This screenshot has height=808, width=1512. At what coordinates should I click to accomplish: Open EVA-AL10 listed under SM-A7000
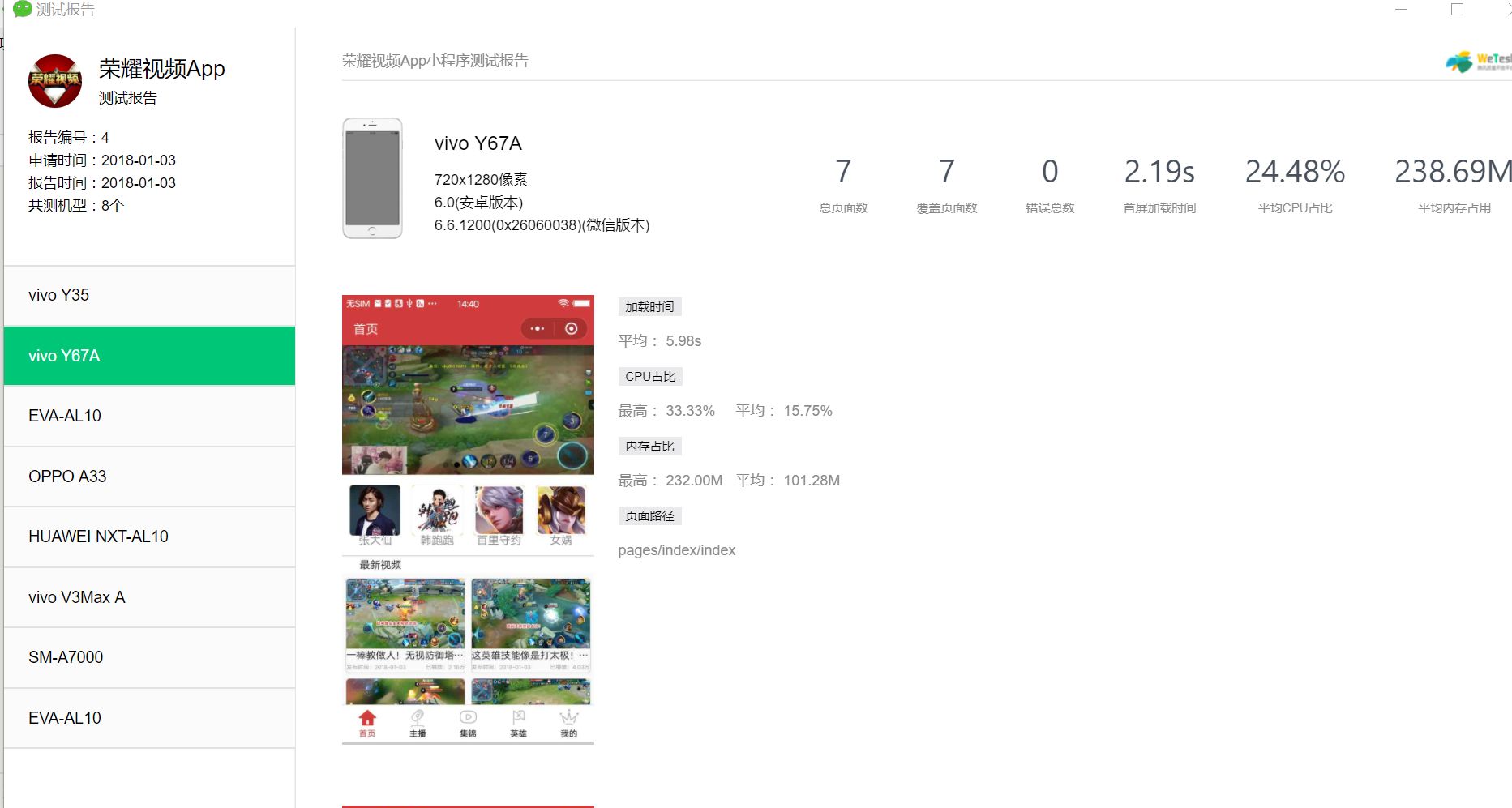[x=150, y=718]
